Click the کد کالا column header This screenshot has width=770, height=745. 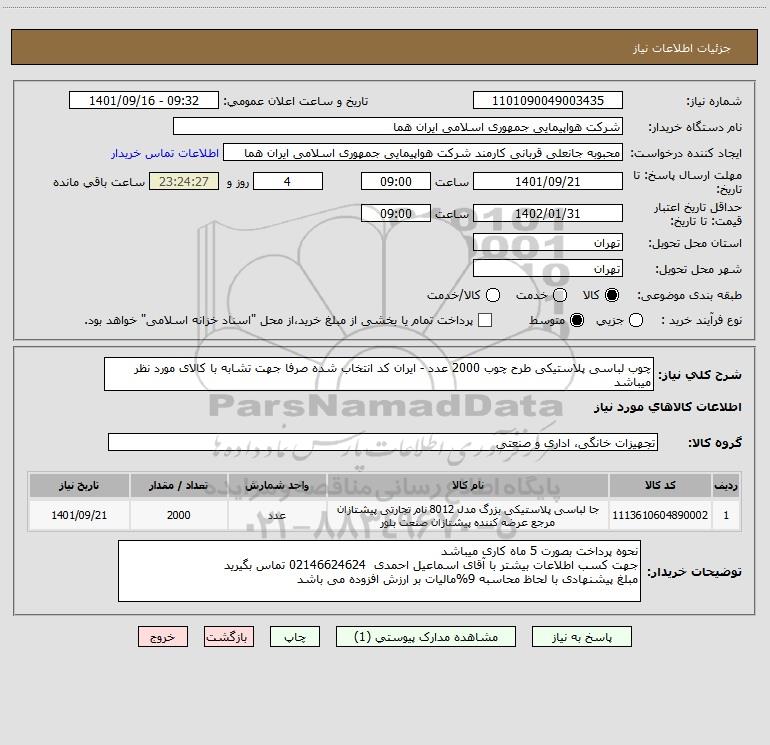(x=660, y=485)
